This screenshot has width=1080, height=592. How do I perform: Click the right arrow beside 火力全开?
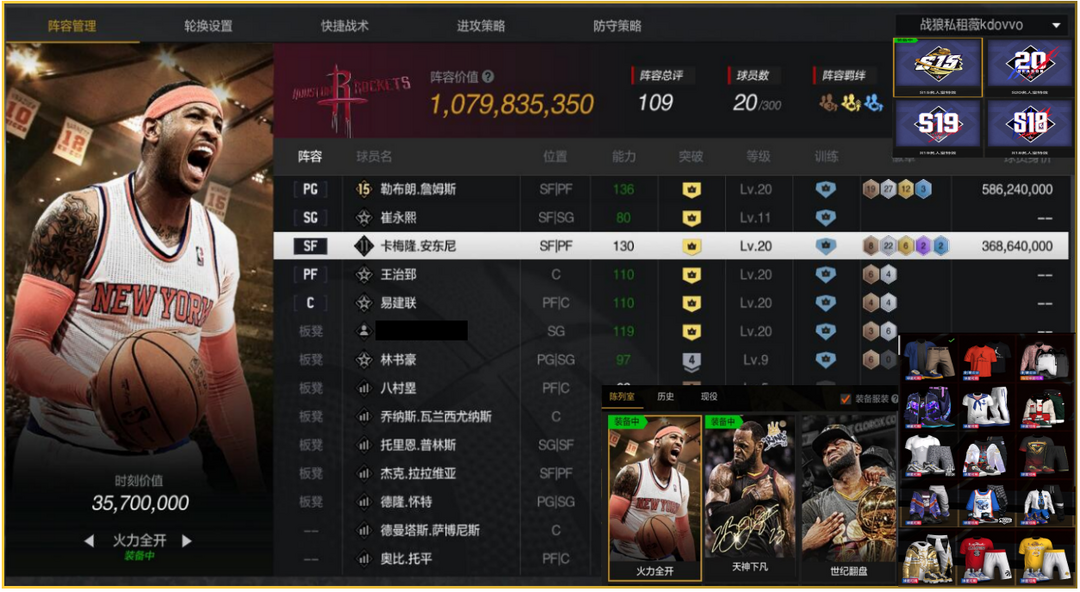click(x=187, y=541)
